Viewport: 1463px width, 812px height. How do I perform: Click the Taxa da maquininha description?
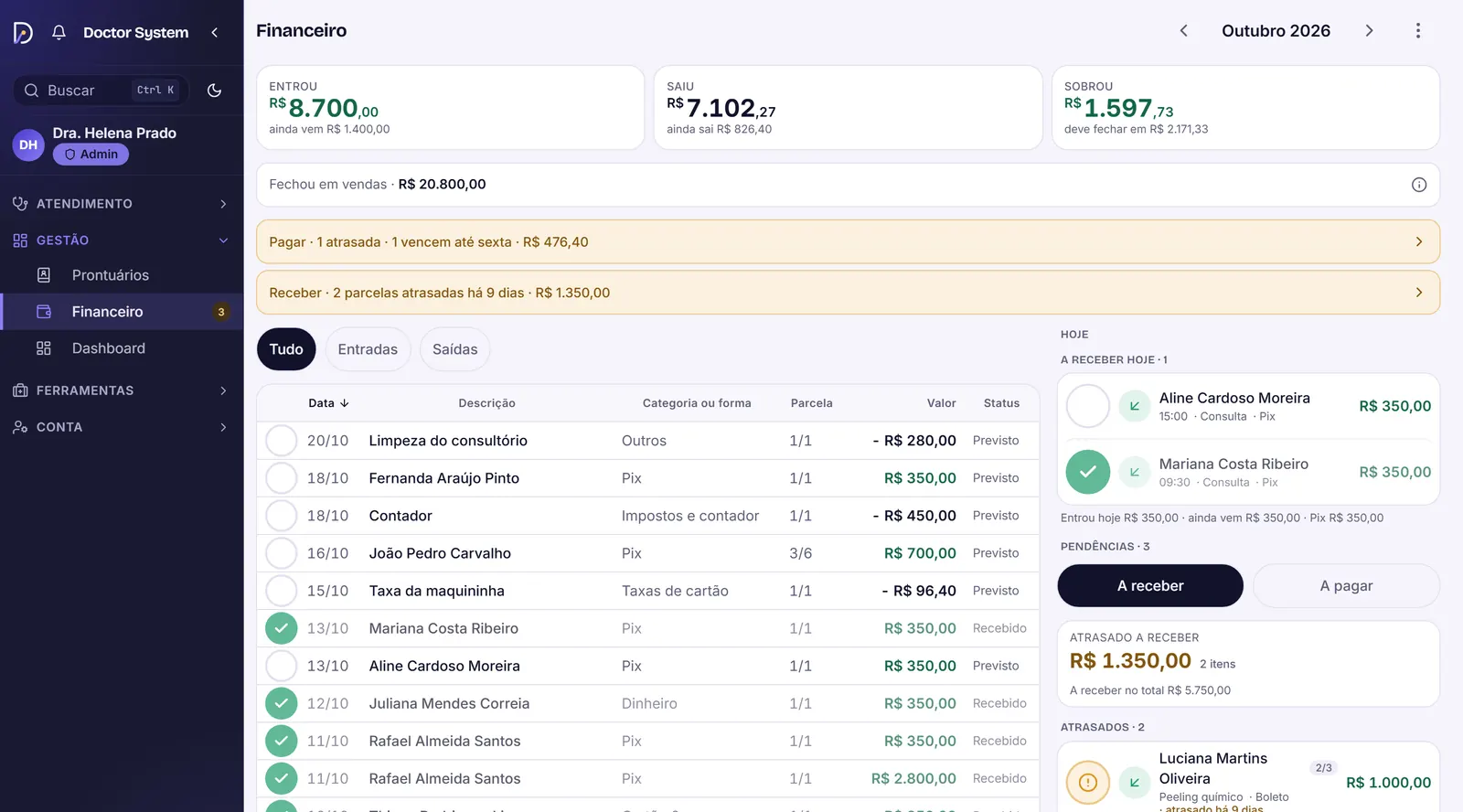tap(436, 591)
